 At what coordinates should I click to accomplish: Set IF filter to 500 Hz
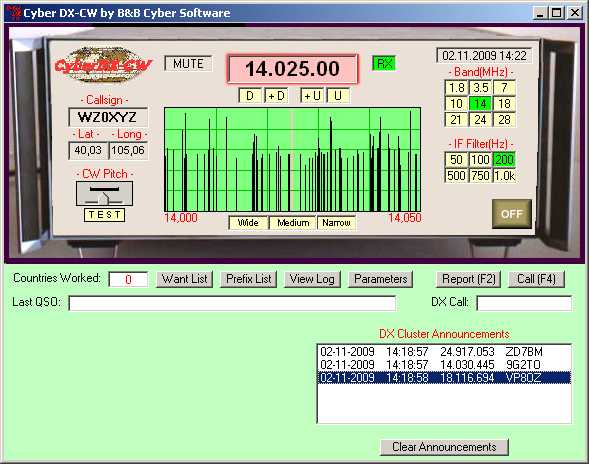(456, 176)
